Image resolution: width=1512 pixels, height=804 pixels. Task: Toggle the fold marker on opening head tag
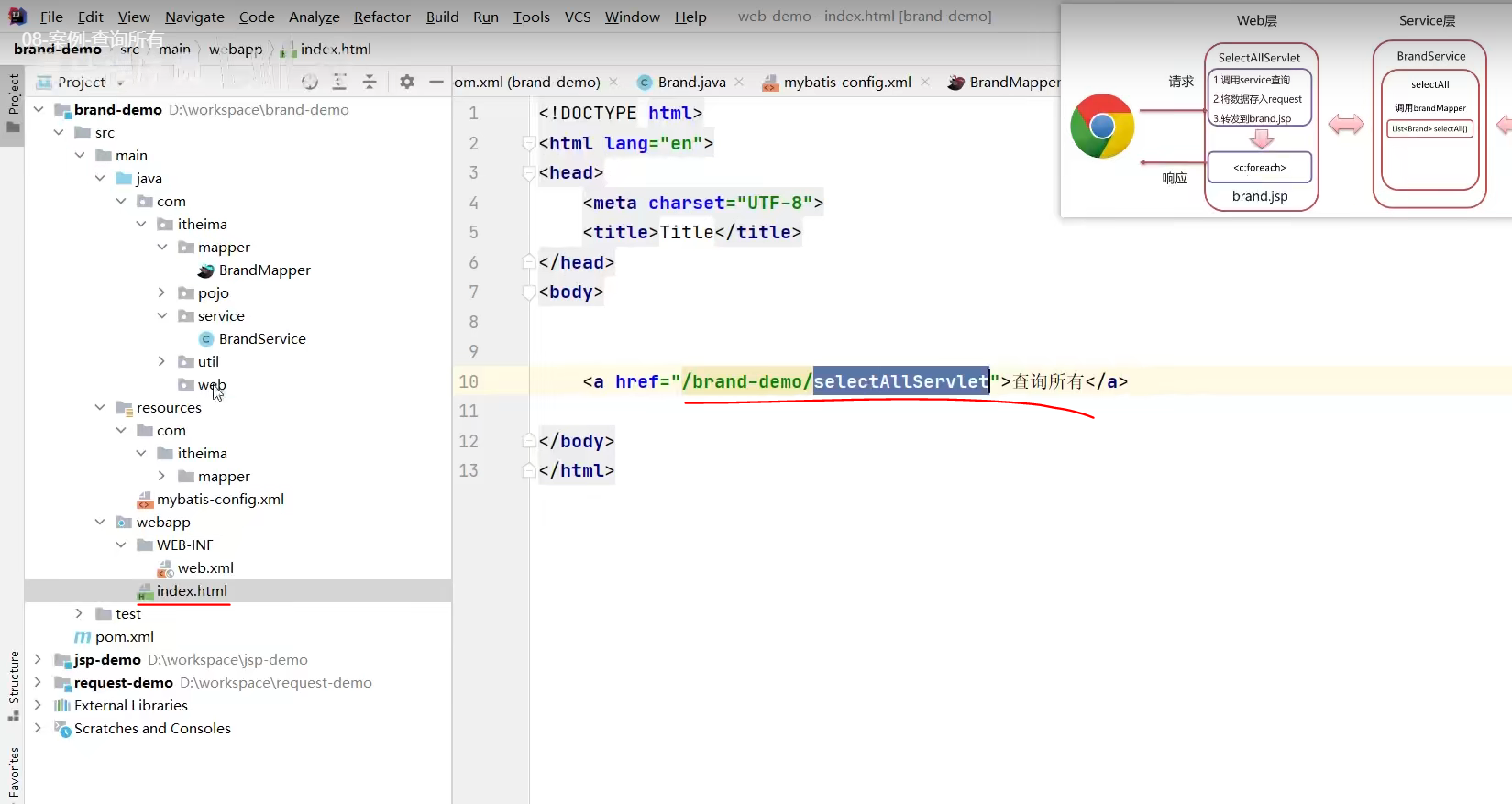pos(528,172)
